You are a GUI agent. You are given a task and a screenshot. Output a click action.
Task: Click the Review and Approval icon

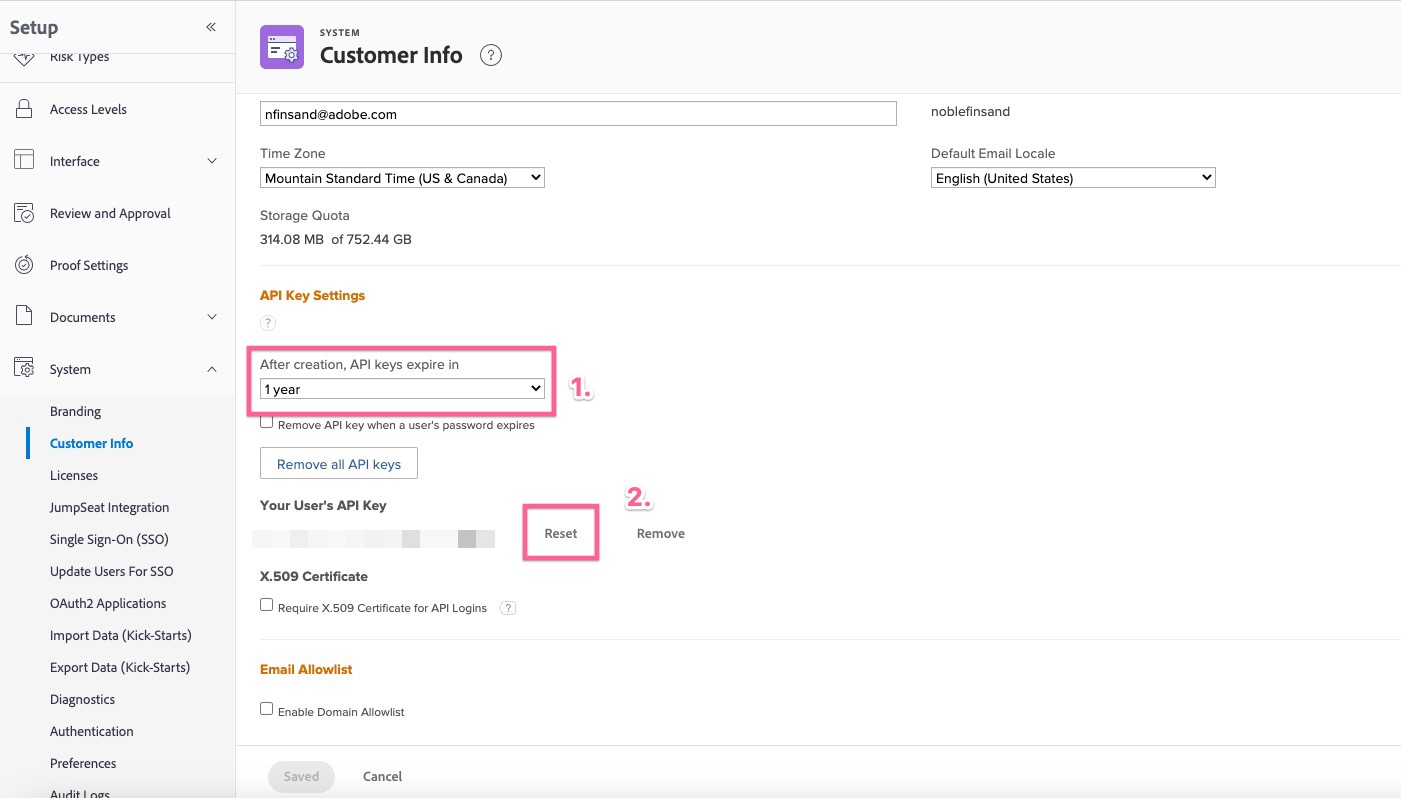pyautogui.click(x=24, y=213)
